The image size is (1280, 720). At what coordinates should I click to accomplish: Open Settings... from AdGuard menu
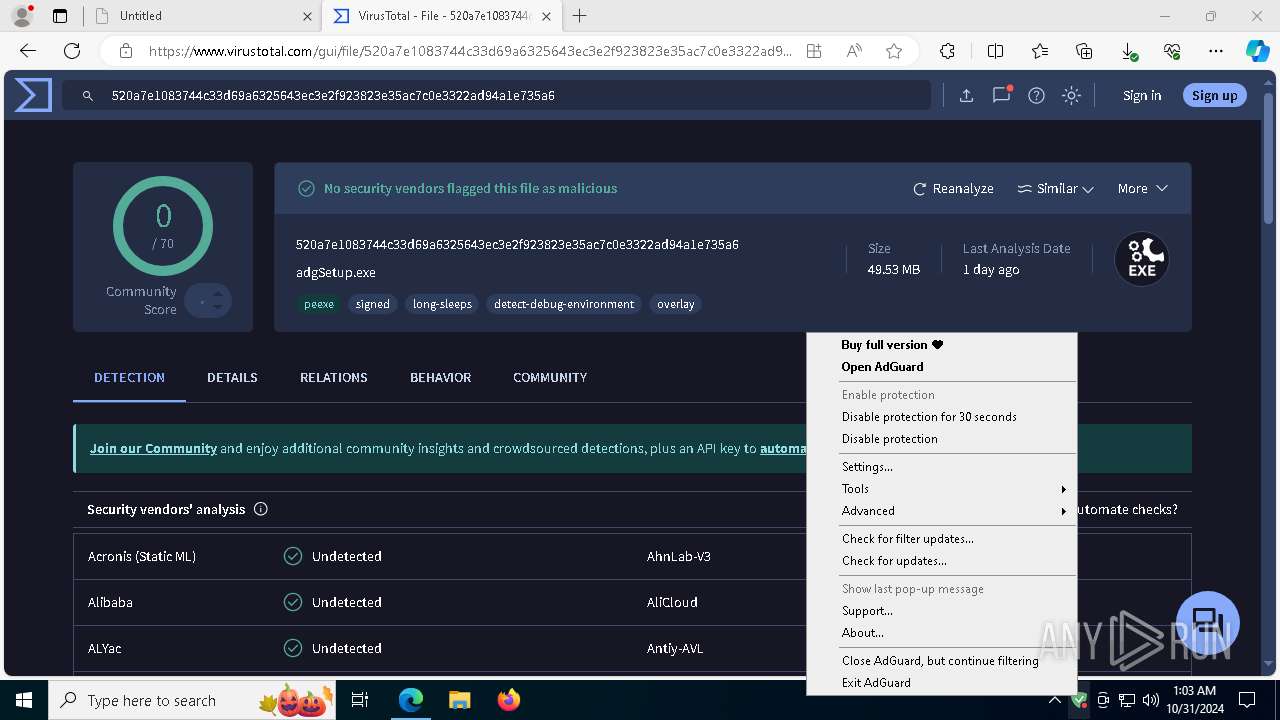click(941, 467)
